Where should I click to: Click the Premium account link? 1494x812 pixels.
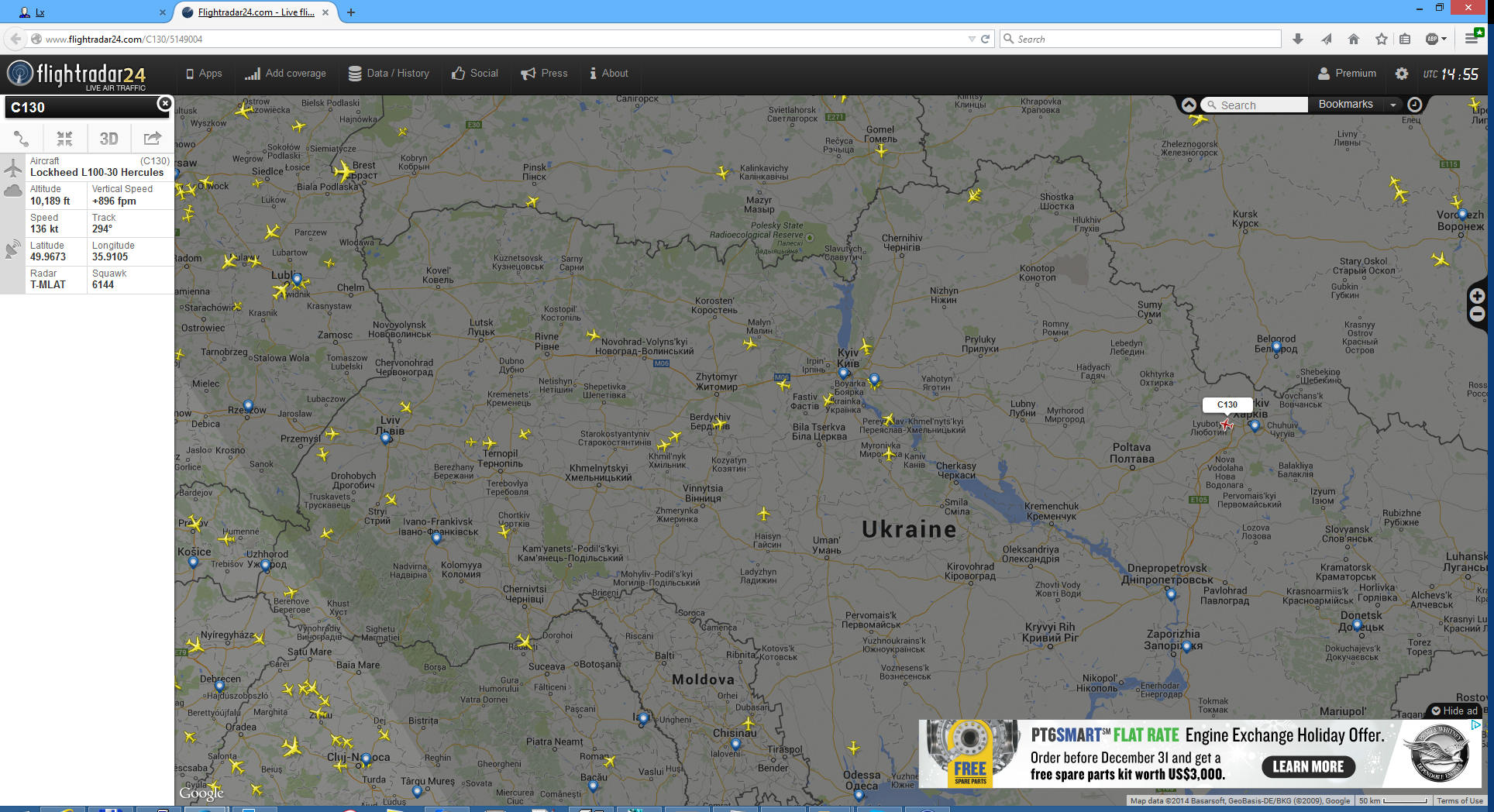(x=1348, y=74)
